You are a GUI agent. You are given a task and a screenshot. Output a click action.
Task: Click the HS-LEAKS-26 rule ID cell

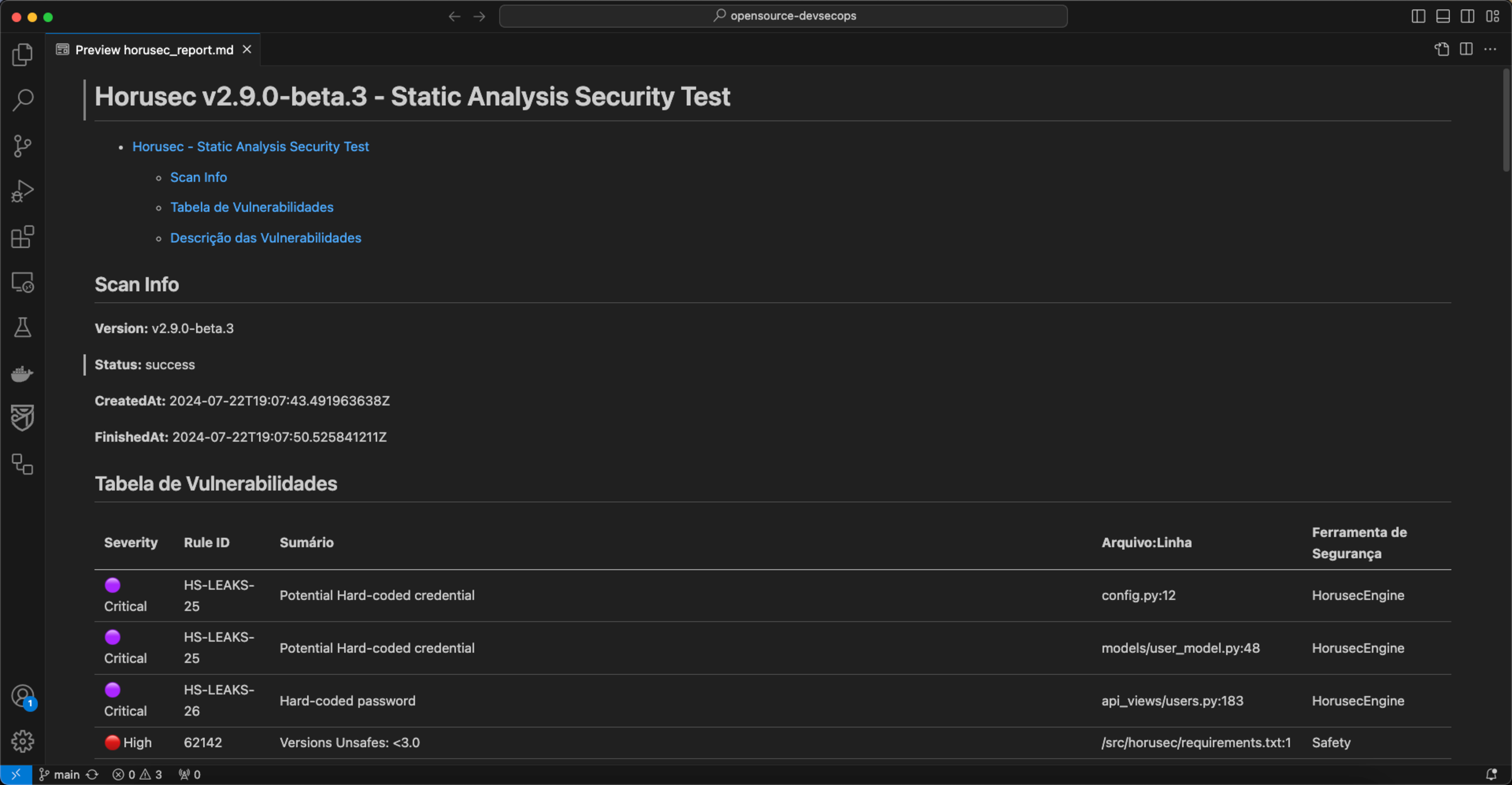coord(219,701)
